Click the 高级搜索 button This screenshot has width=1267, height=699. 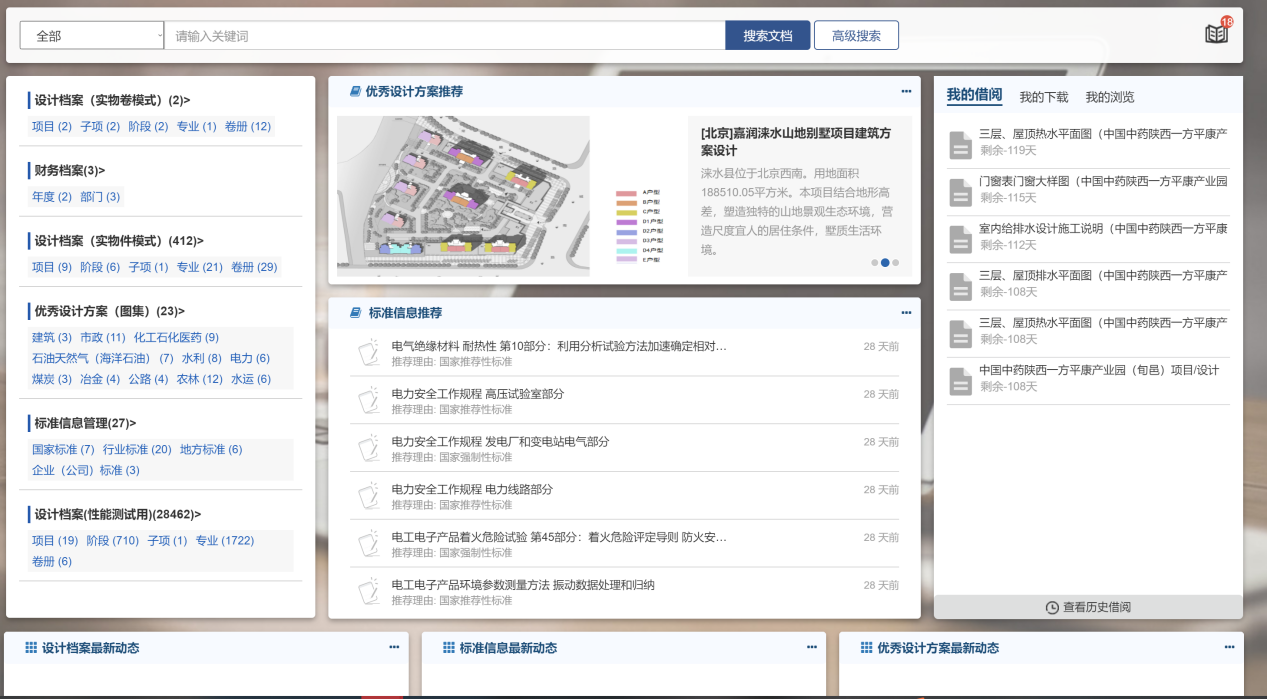click(x=856, y=36)
